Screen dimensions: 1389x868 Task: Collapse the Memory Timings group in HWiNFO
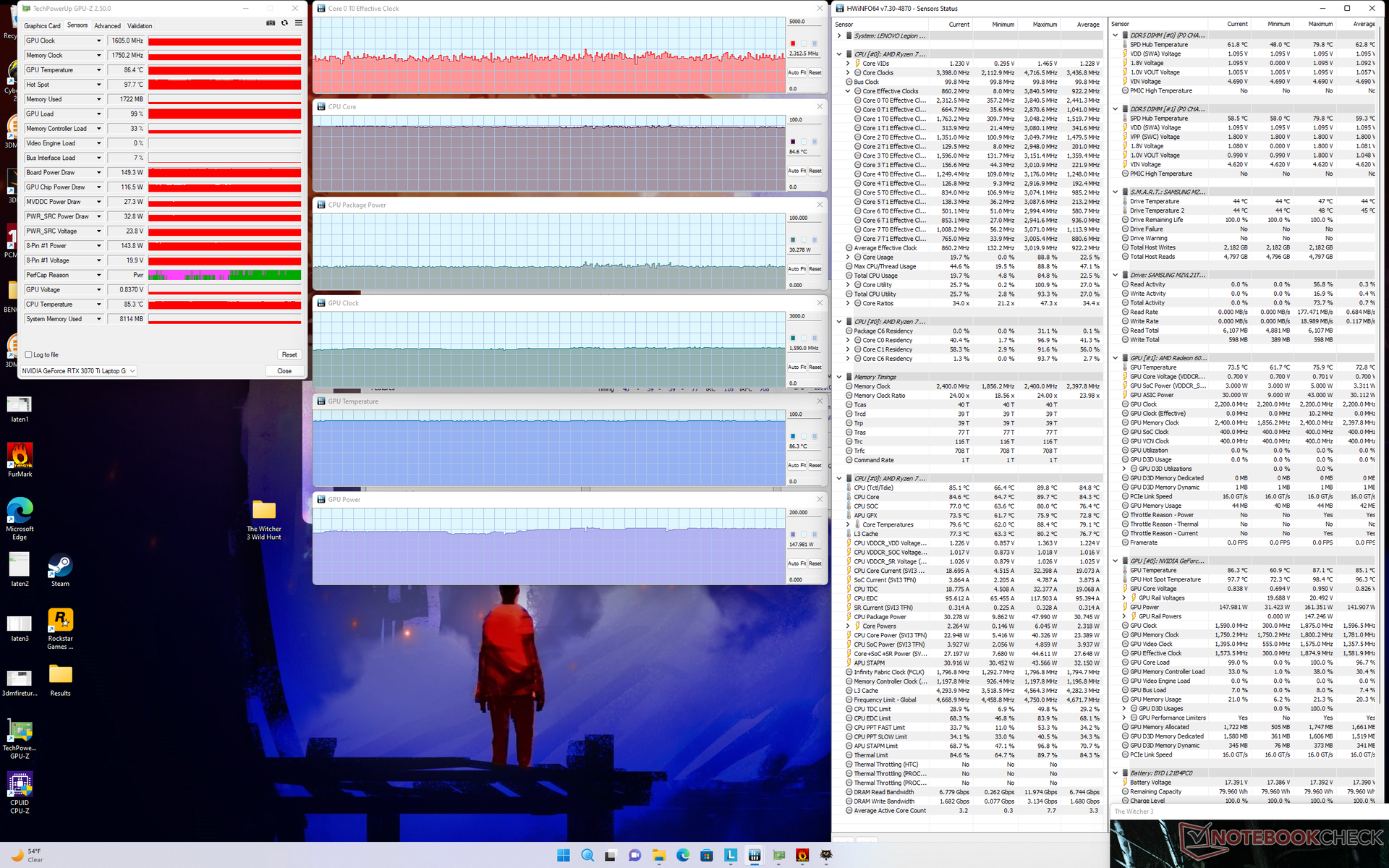[839, 377]
